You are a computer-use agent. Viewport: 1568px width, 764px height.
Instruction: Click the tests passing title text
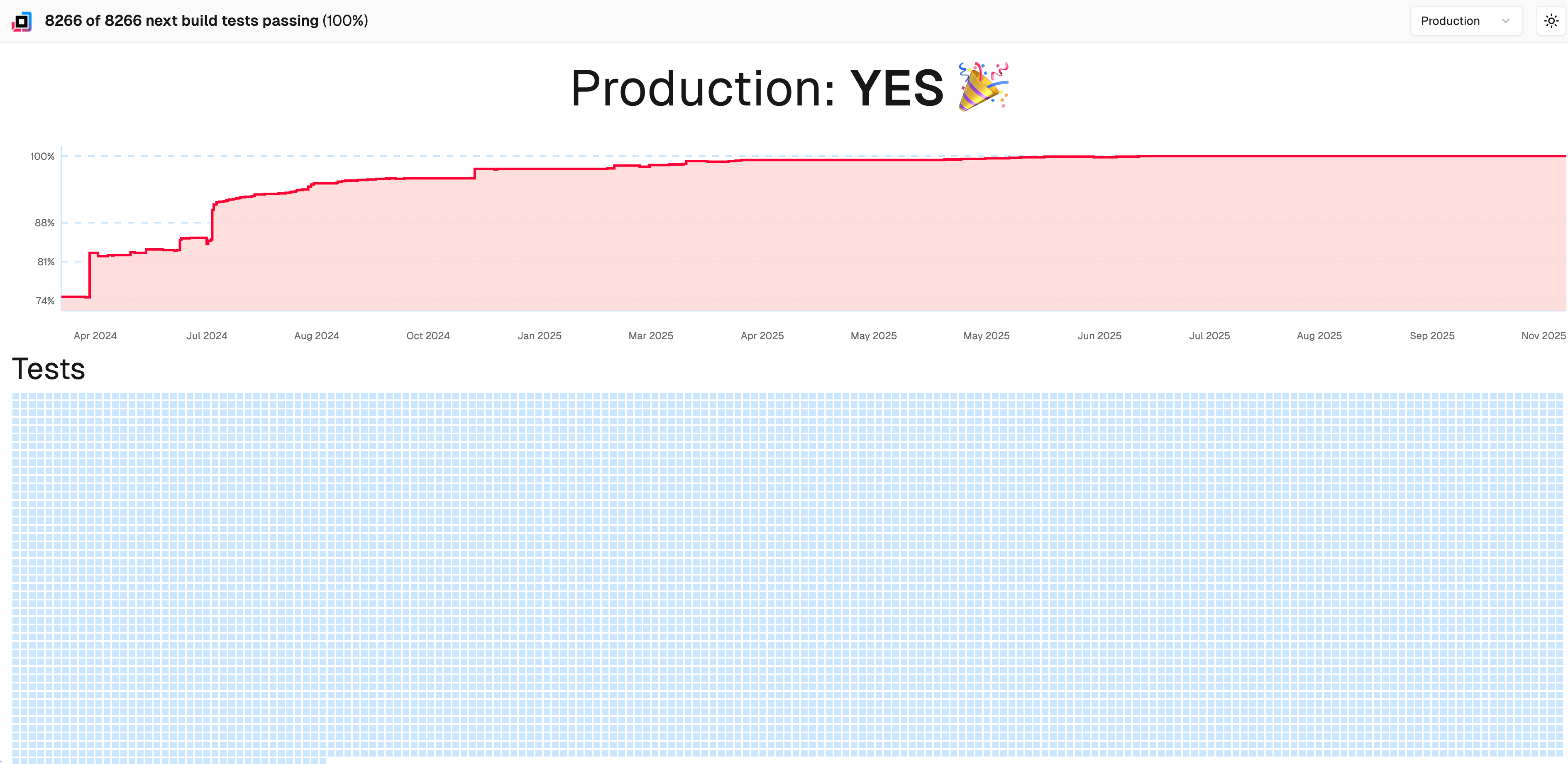pyautogui.click(x=206, y=21)
